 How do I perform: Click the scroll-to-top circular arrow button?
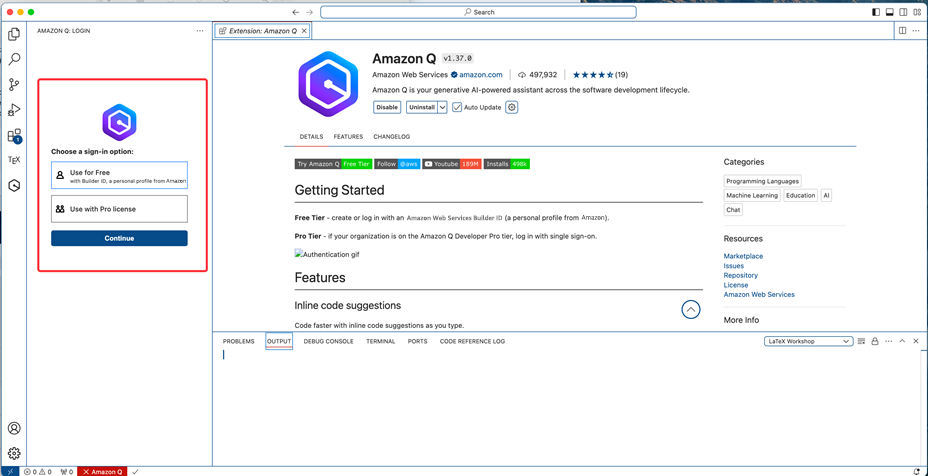691,309
